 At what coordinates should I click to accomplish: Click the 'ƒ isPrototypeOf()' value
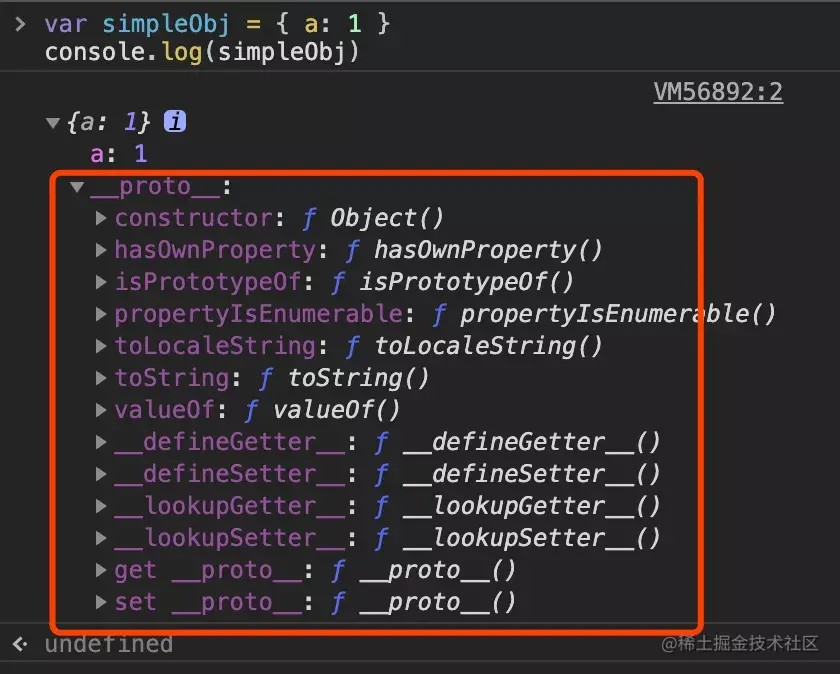point(452,282)
